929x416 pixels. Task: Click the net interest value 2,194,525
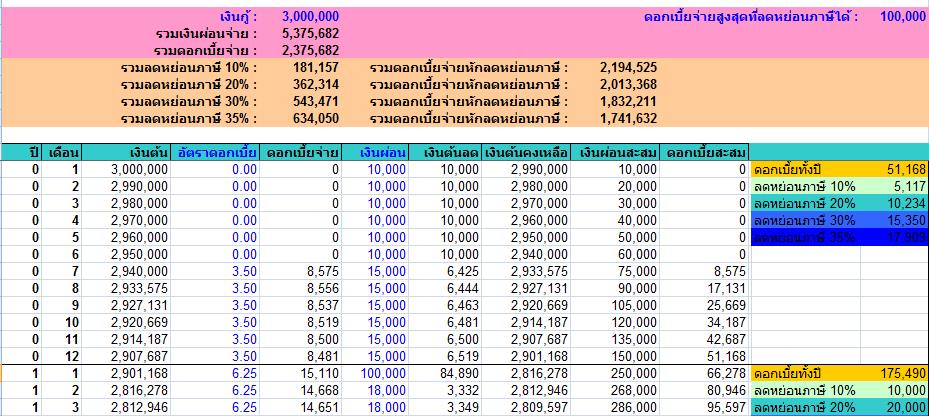click(629, 68)
